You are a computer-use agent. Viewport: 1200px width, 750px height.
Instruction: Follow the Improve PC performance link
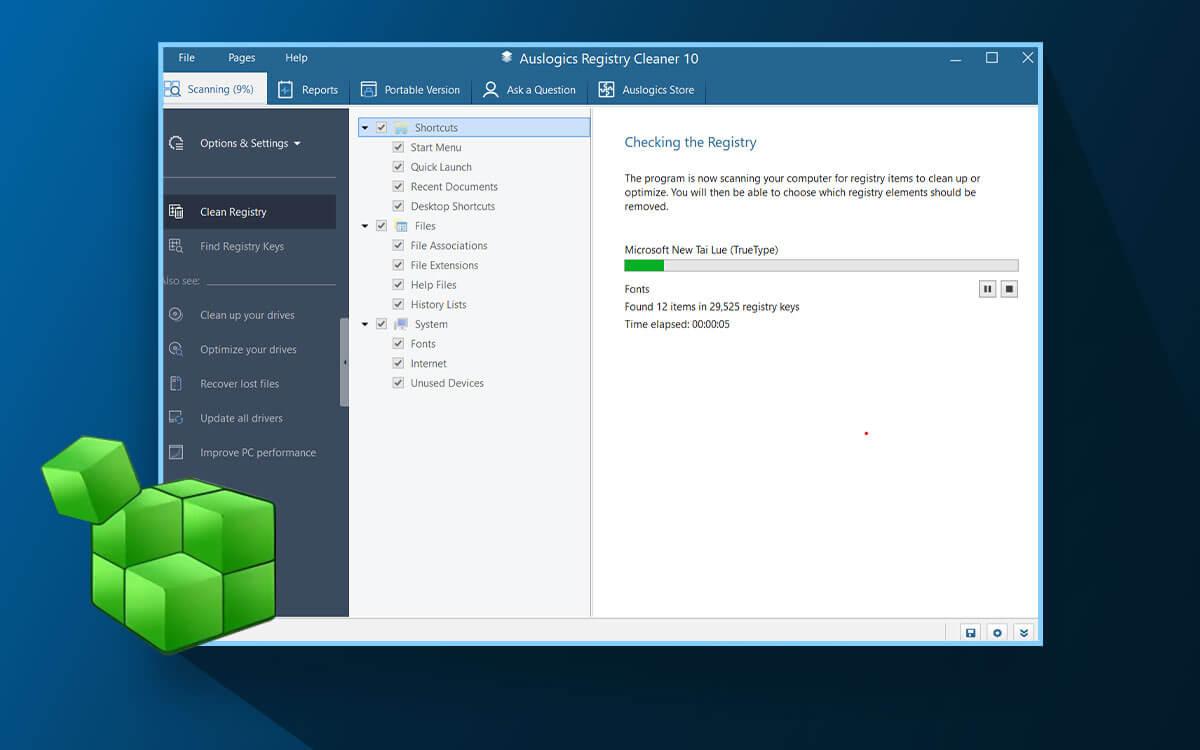(258, 452)
